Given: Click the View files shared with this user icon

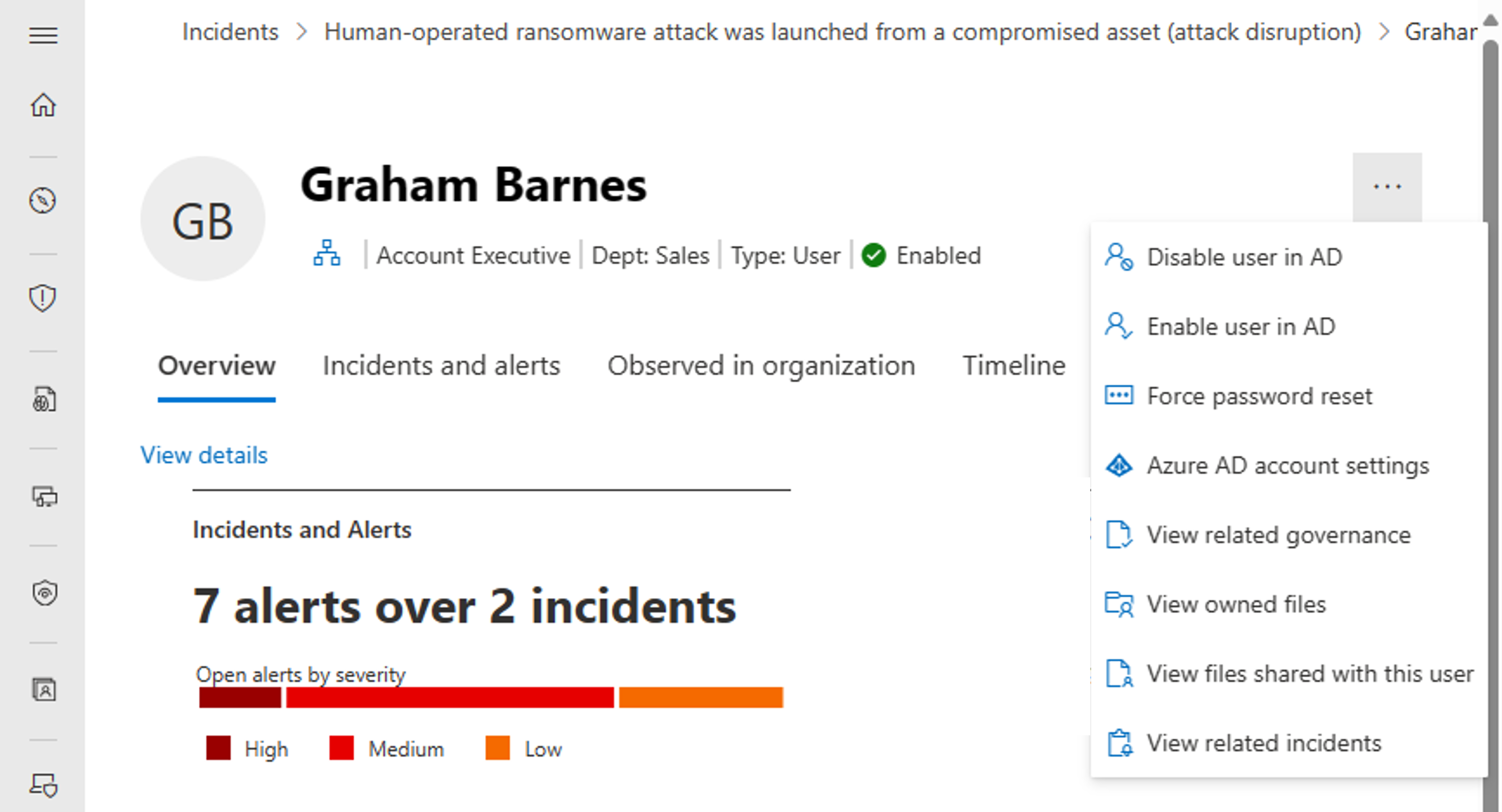Looking at the screenshot, I should pos(1118,673).
